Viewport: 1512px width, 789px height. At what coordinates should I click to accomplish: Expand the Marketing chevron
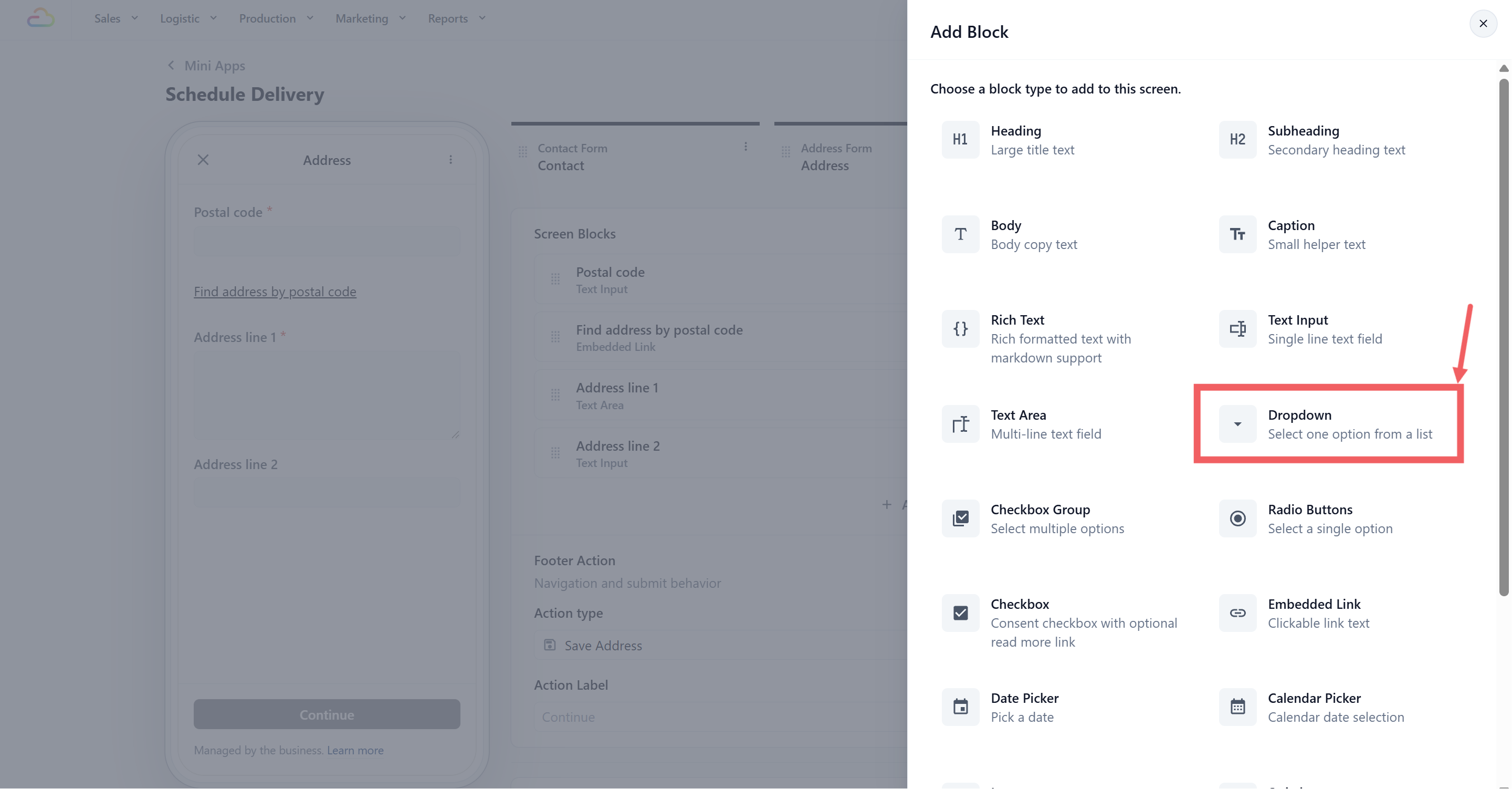point(402,18)
